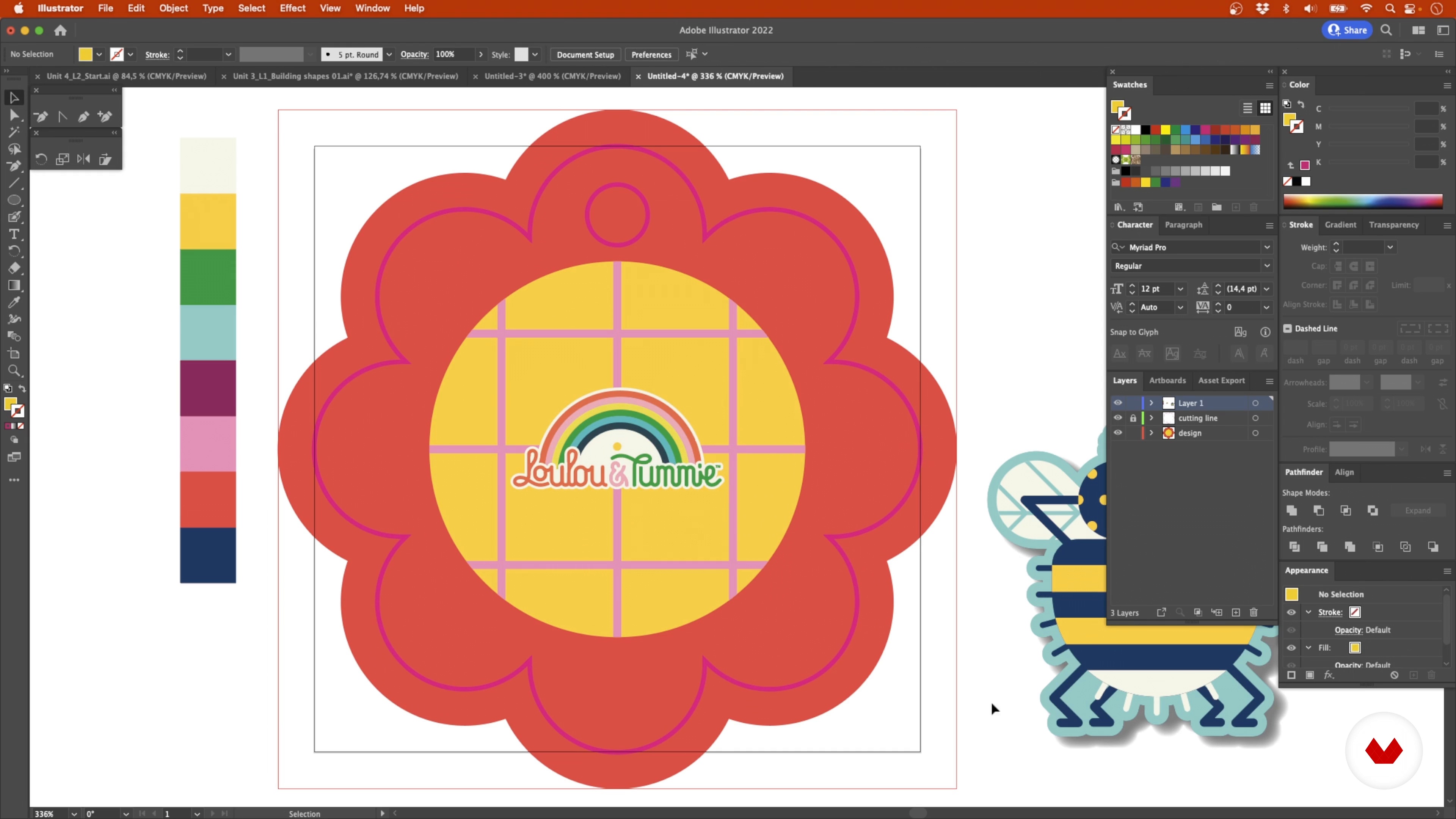Select the Type tool
The width and height of the screenshot is (1456, 819).
point(14,234)
